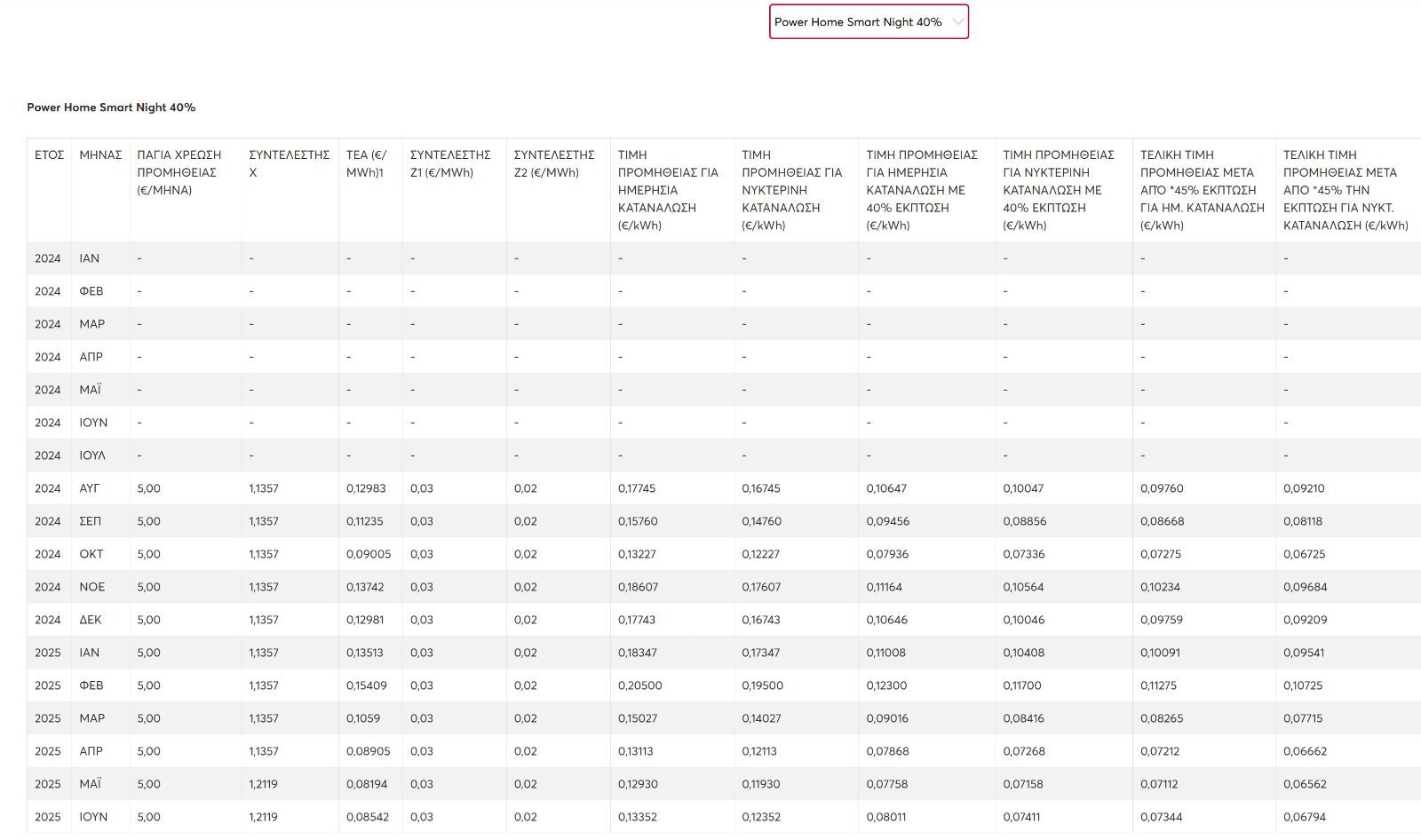Click final night price 0,09541

[x=1304, y=653]
